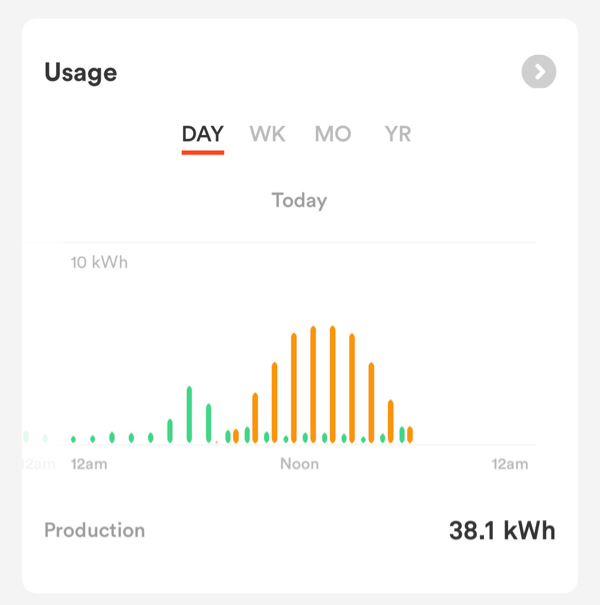Click the leftmost orange bar
600x605 pixels.
pyautogui.click(x=236, y=436)
